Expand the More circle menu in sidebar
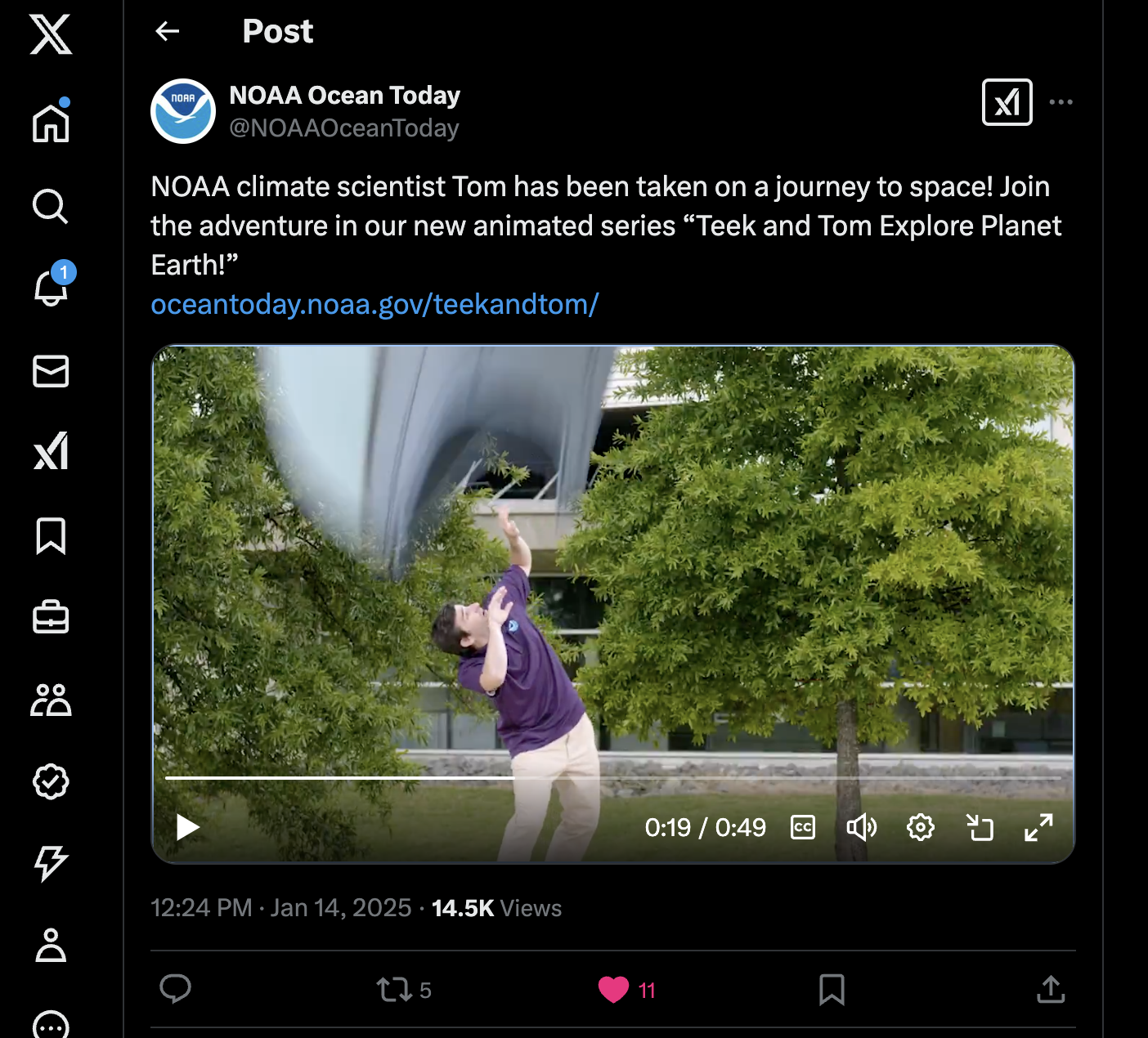This screenshot has height=1038, width=1148. 51,1024
